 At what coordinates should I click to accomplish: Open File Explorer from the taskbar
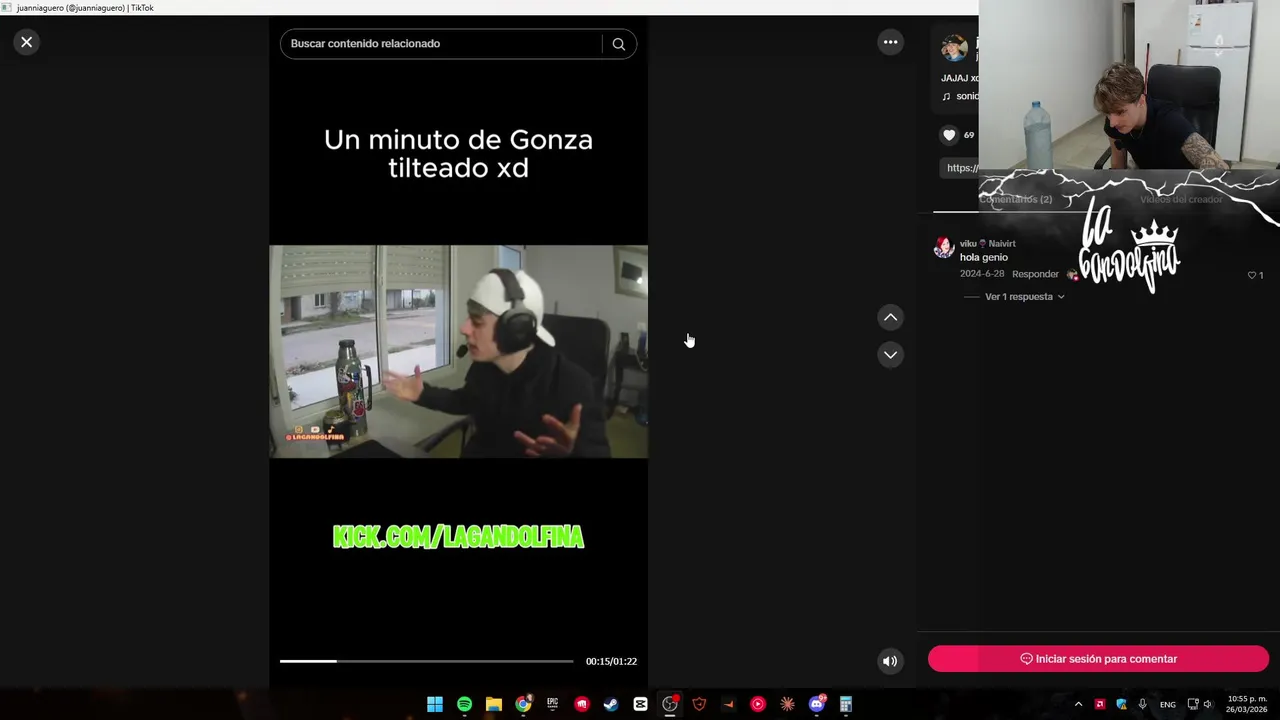pos(494,704)
